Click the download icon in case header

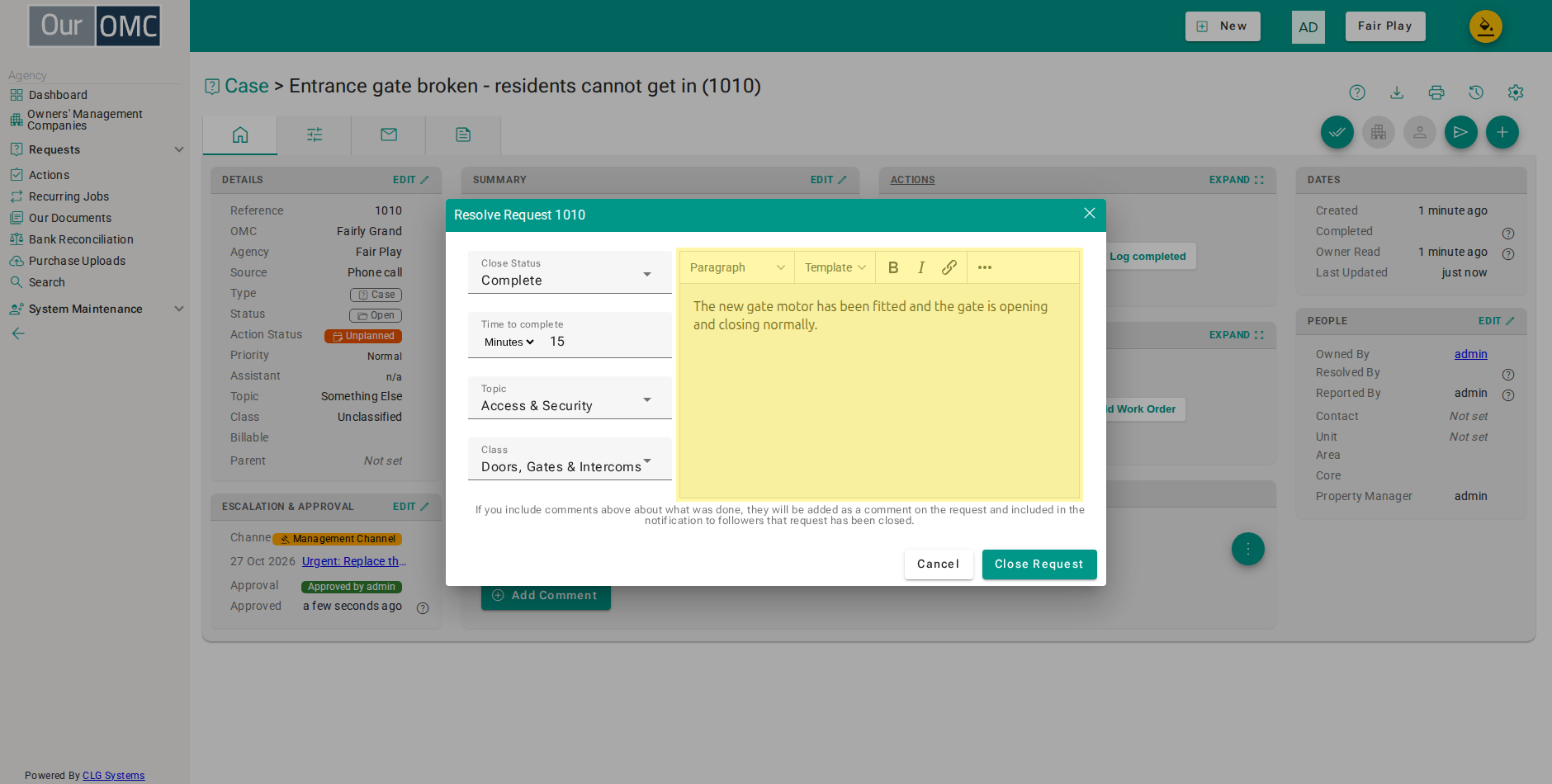click(1397, 92)
